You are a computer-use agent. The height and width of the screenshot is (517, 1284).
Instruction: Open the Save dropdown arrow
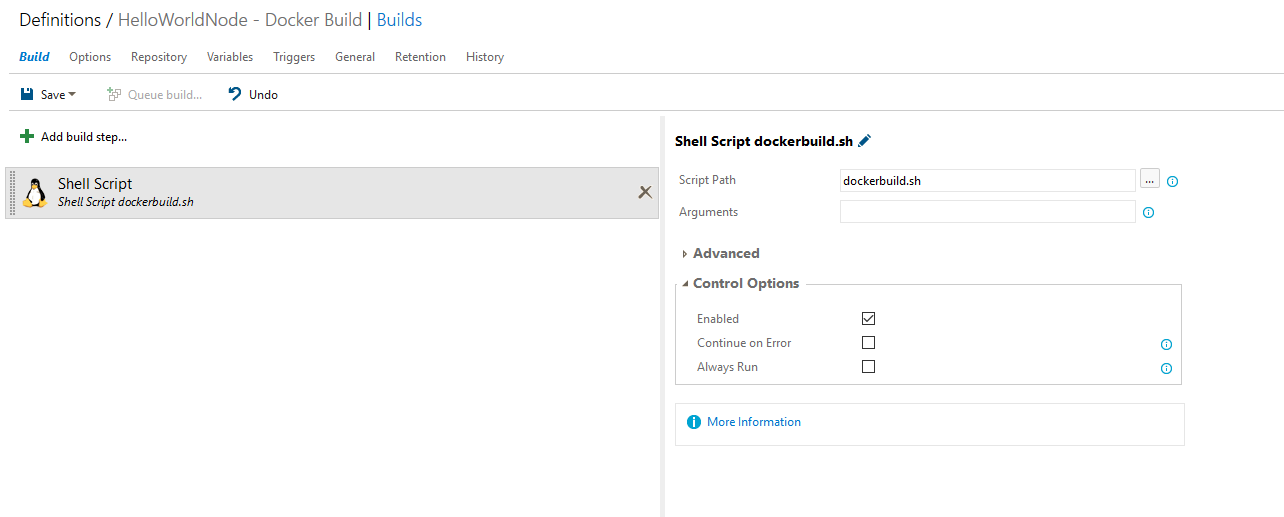click(x=72, y=95)
